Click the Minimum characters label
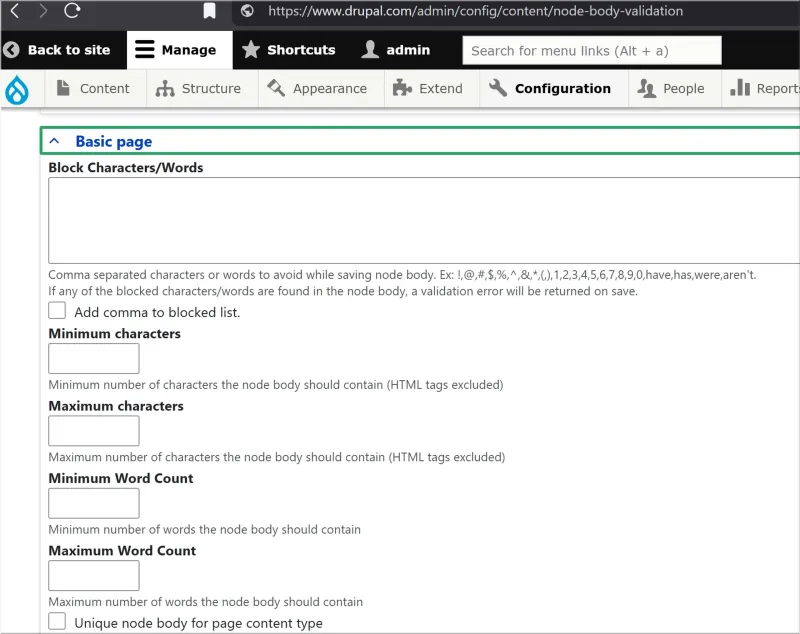 point(114,334)
